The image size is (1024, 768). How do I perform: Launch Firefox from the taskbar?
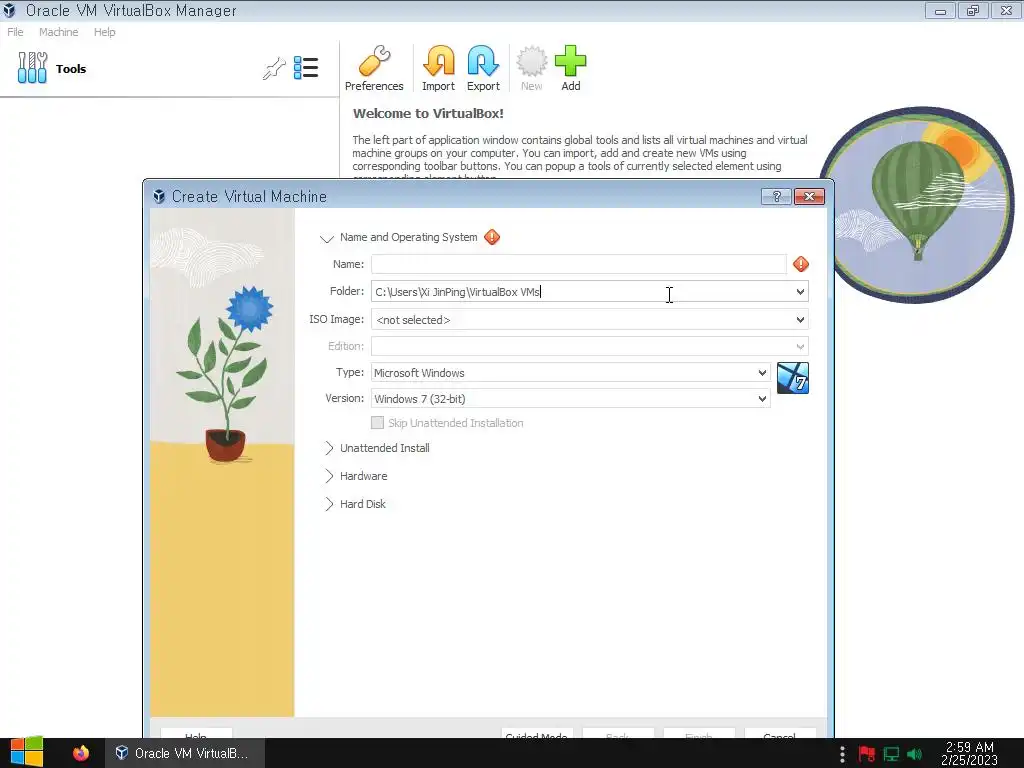tap(81, 753)
